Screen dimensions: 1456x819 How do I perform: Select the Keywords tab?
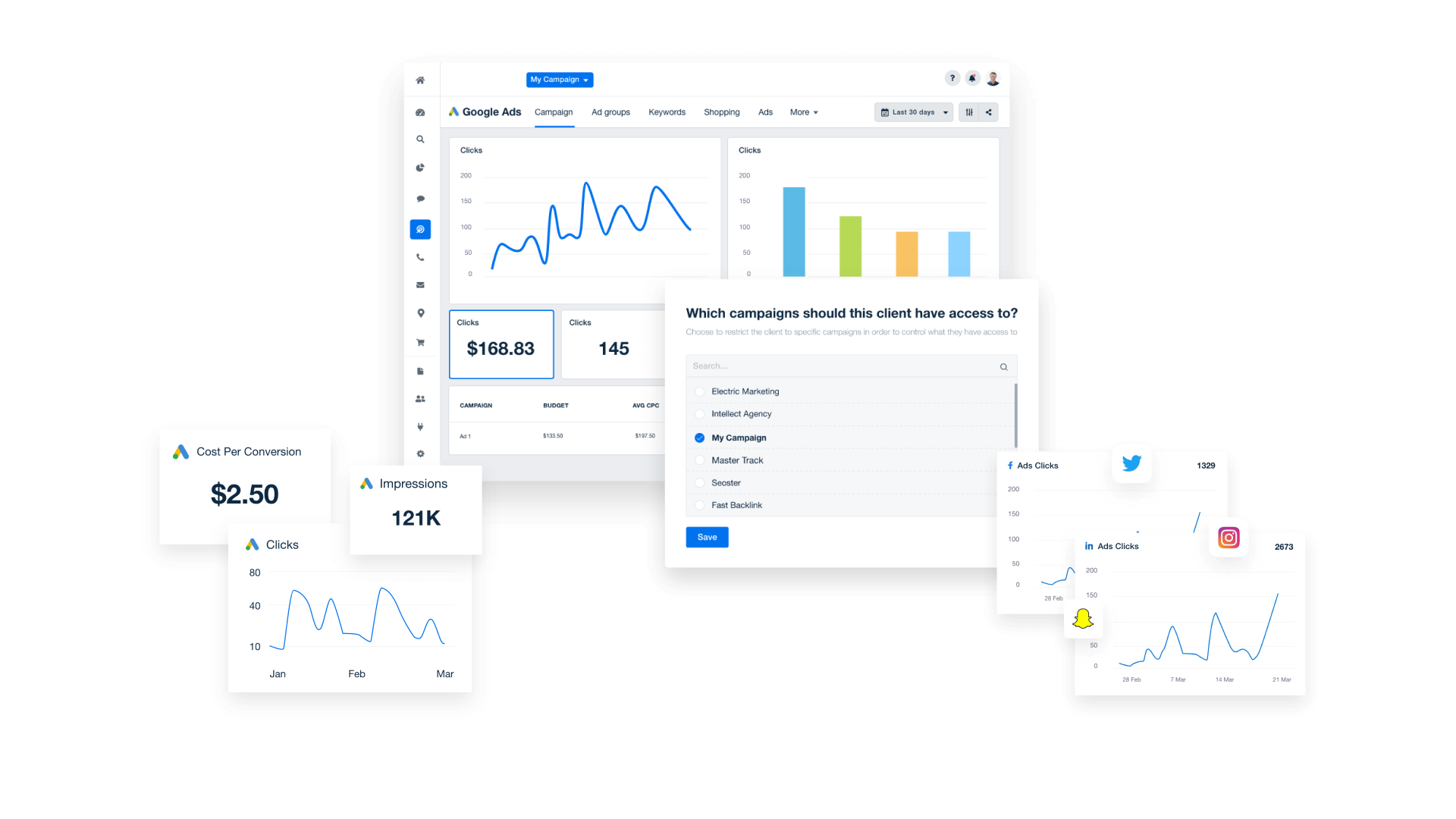666,112
